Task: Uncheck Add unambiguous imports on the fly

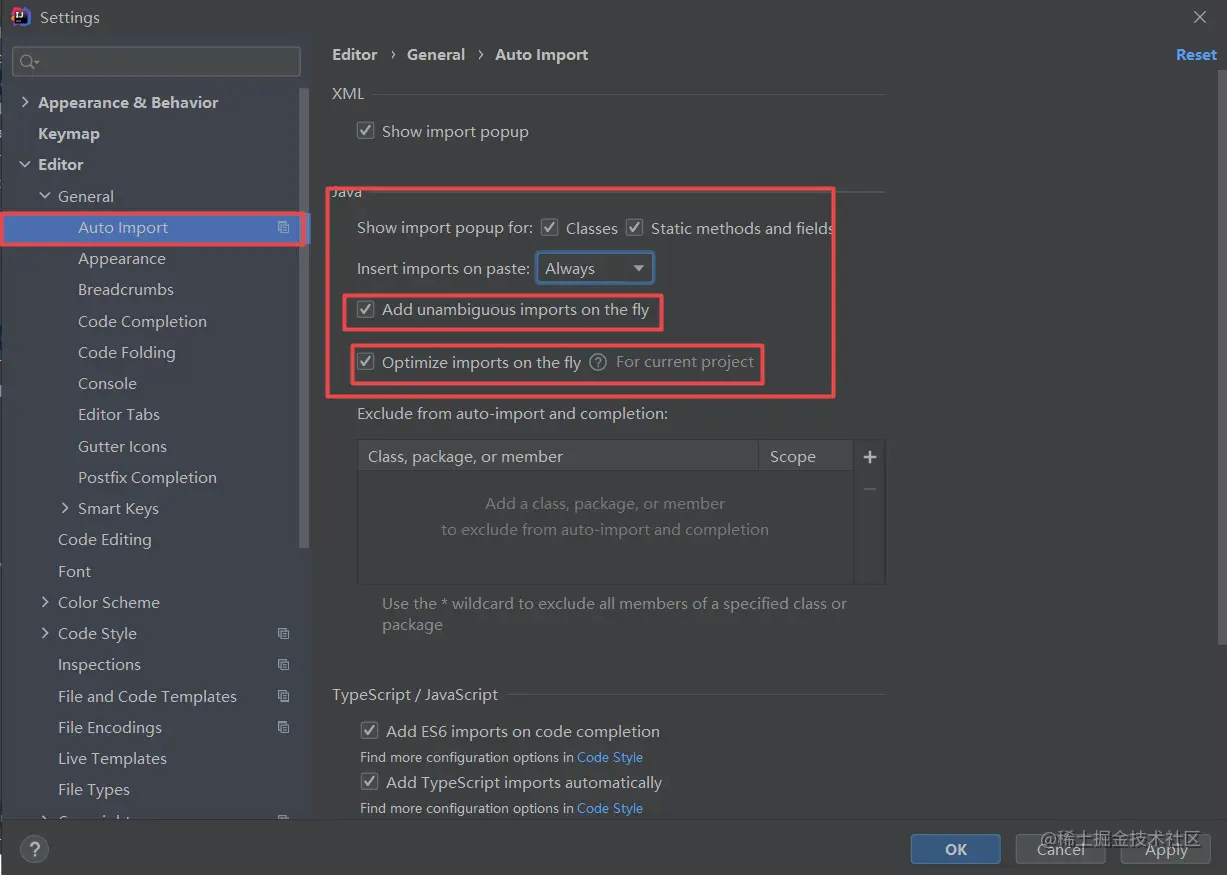Action: pyautogui.click(x=366, y=310)
